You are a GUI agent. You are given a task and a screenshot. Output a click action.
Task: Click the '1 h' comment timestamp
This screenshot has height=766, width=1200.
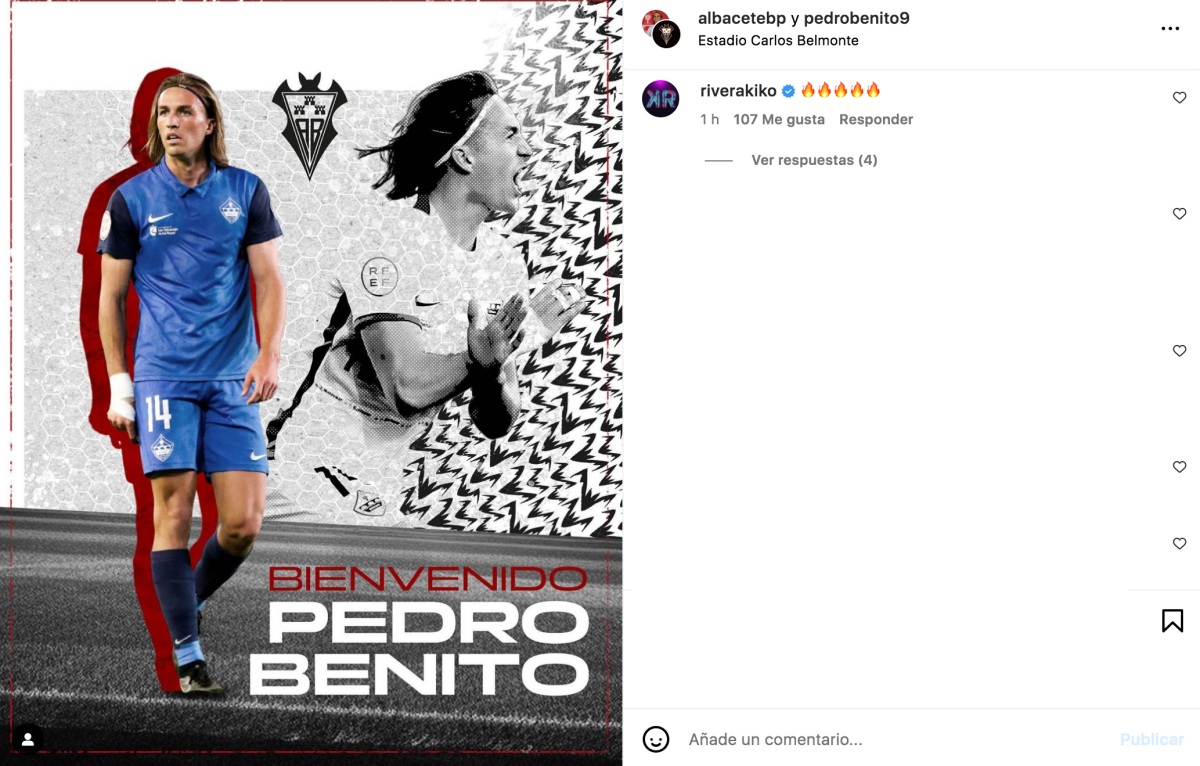click(709, 119)
